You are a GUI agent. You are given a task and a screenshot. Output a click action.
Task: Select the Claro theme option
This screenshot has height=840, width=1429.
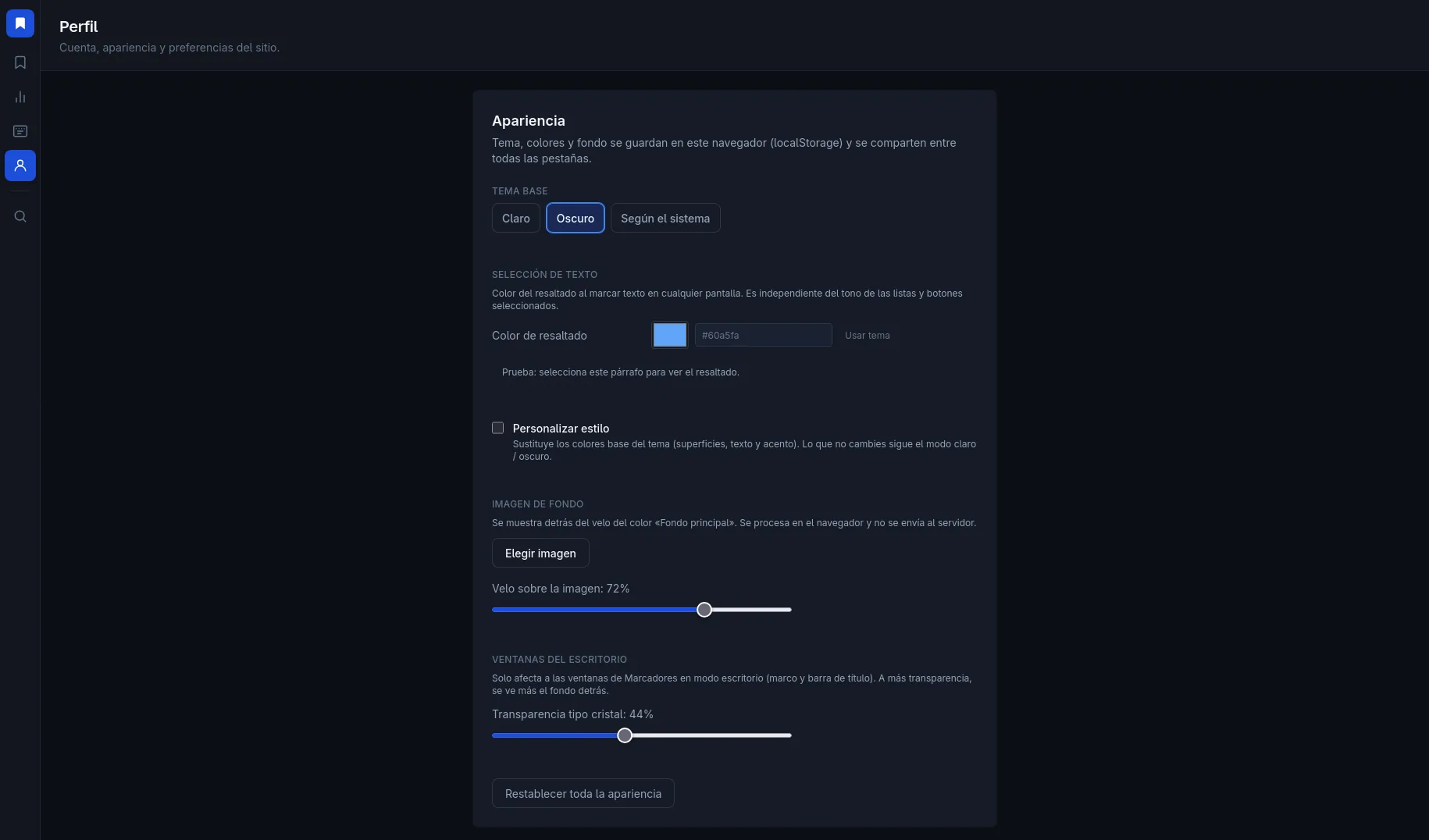point(516,218)
